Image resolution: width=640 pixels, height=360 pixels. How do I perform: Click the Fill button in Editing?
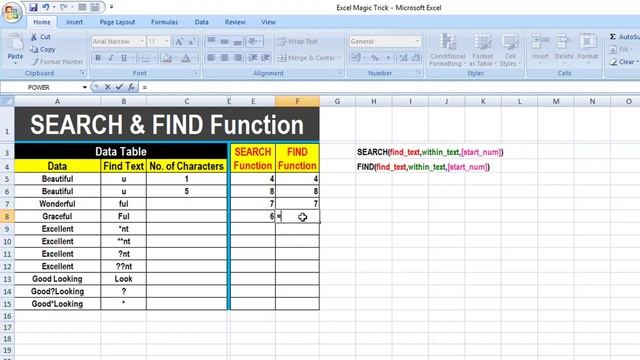620,49
